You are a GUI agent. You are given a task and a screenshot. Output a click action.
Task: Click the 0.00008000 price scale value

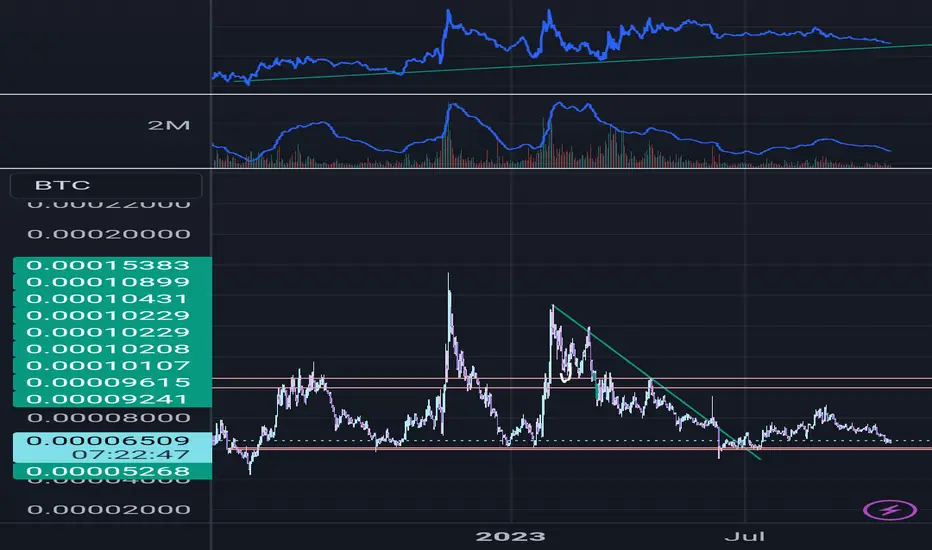tap(109, 418)
